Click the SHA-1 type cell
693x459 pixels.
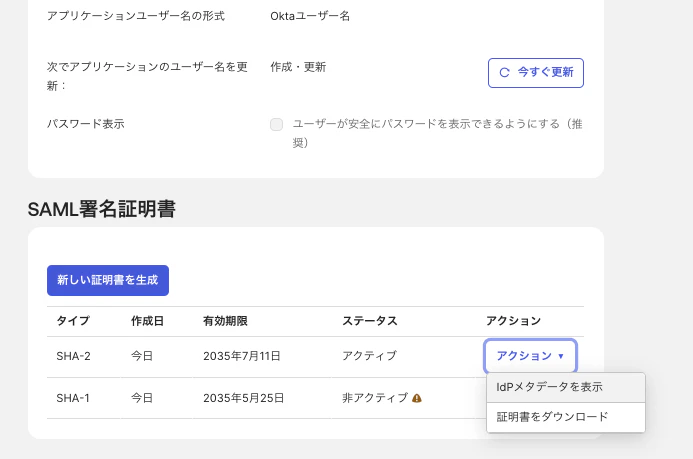pyautogui.click(x=73, y=398)
